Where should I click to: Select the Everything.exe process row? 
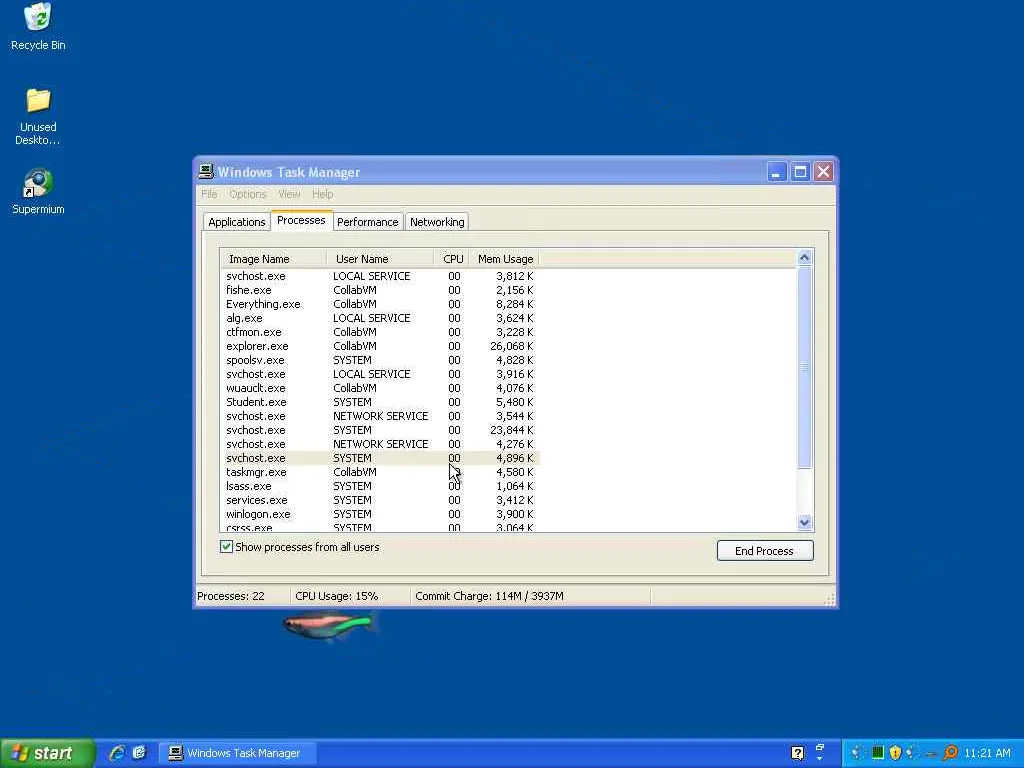(x=380, y=304)
